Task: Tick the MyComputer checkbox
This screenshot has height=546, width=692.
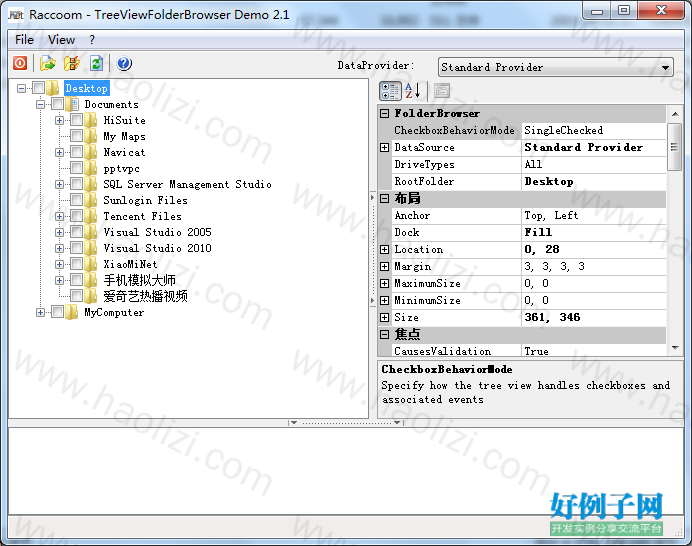Action: point(57,312)
